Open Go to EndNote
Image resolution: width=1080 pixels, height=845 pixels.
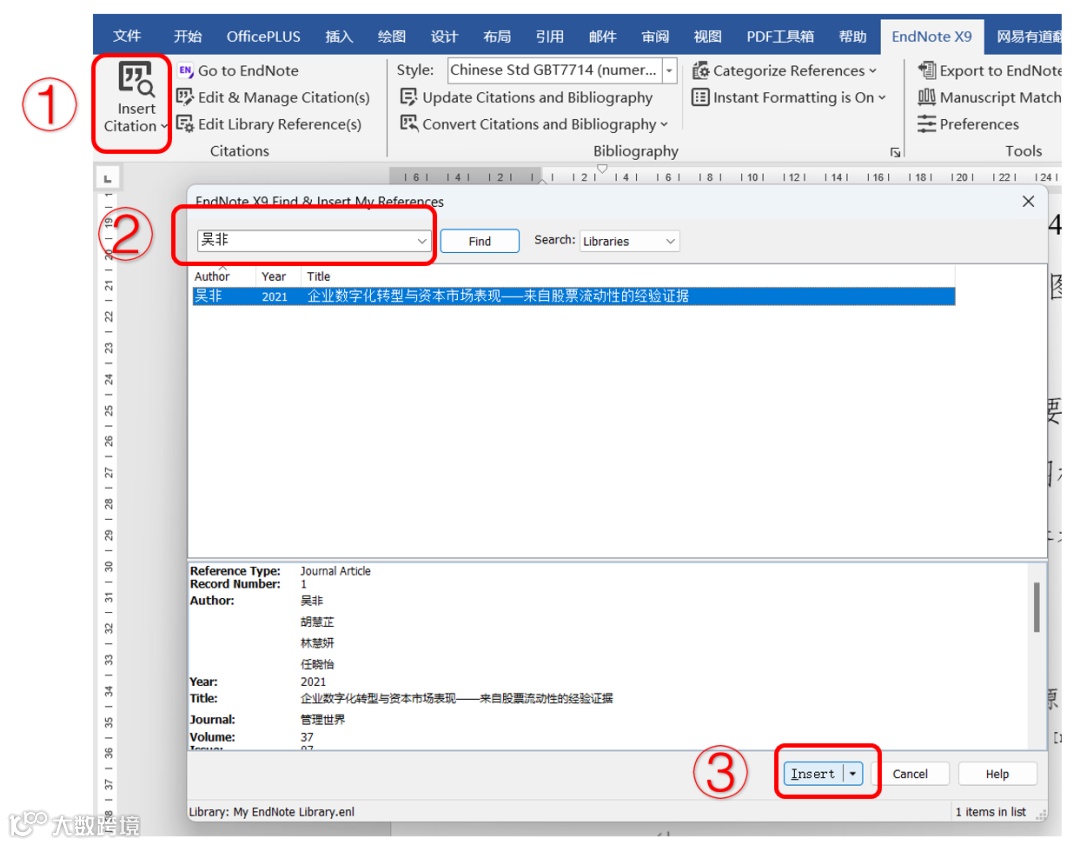[x=238, y=70]
